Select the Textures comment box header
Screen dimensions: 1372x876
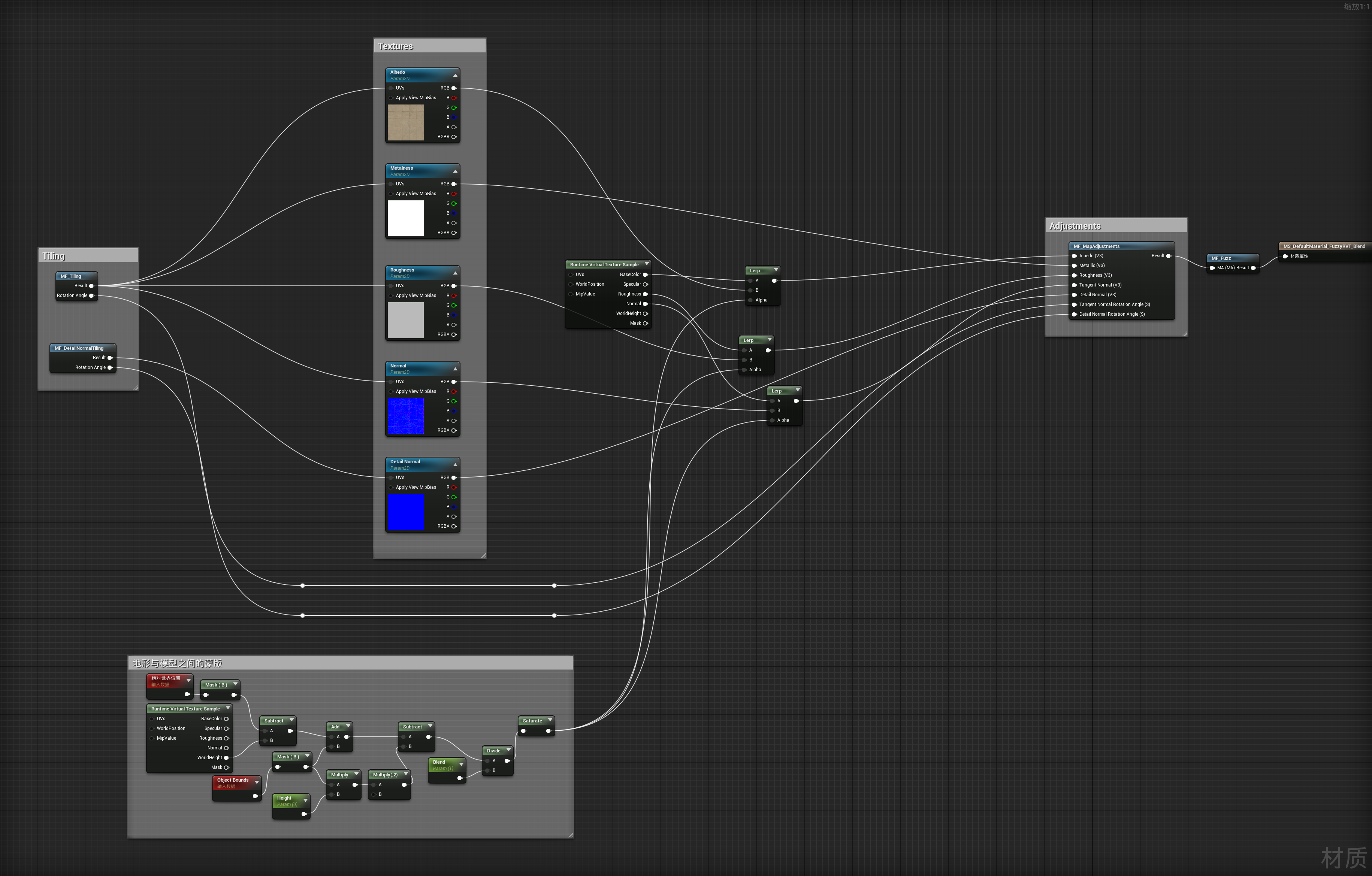(430, 46)
